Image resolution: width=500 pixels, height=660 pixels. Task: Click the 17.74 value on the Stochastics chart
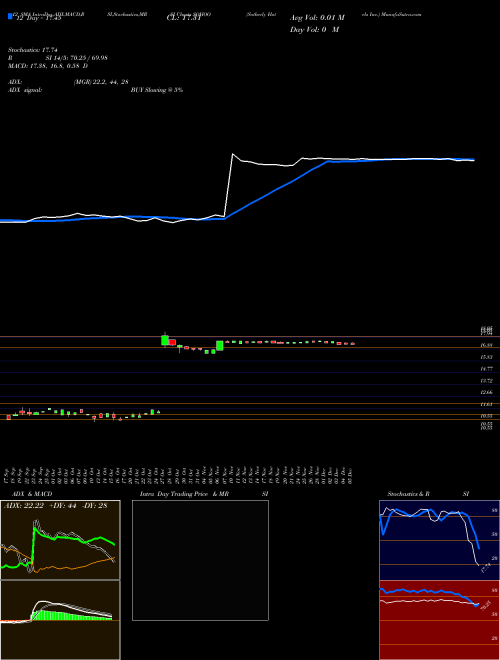click(x=486, y=568)
